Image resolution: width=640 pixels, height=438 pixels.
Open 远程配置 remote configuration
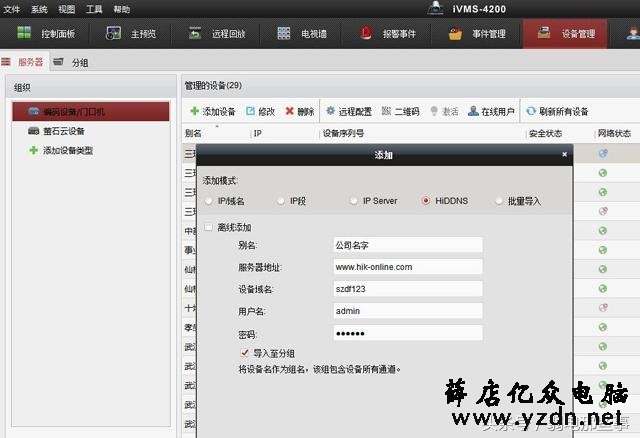point(349,111)
